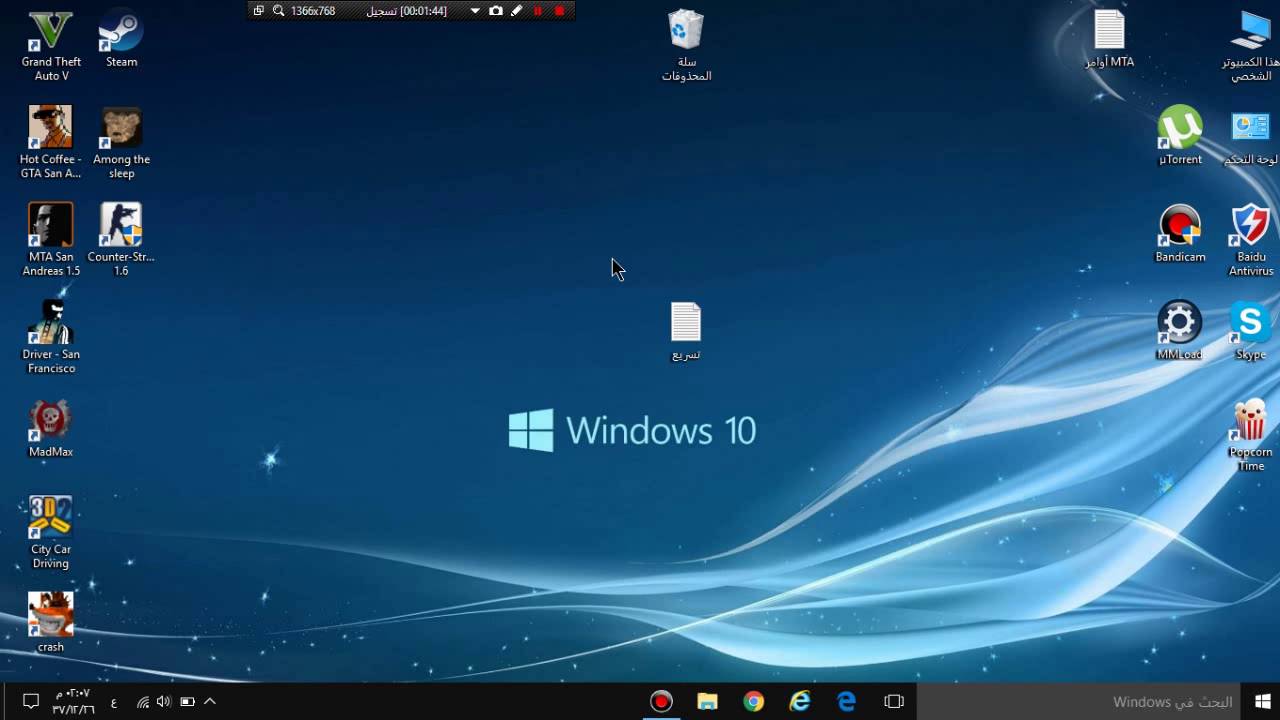Stop the Bandicam recording
Screen dimensions: 1280x720
coord(560,11)
